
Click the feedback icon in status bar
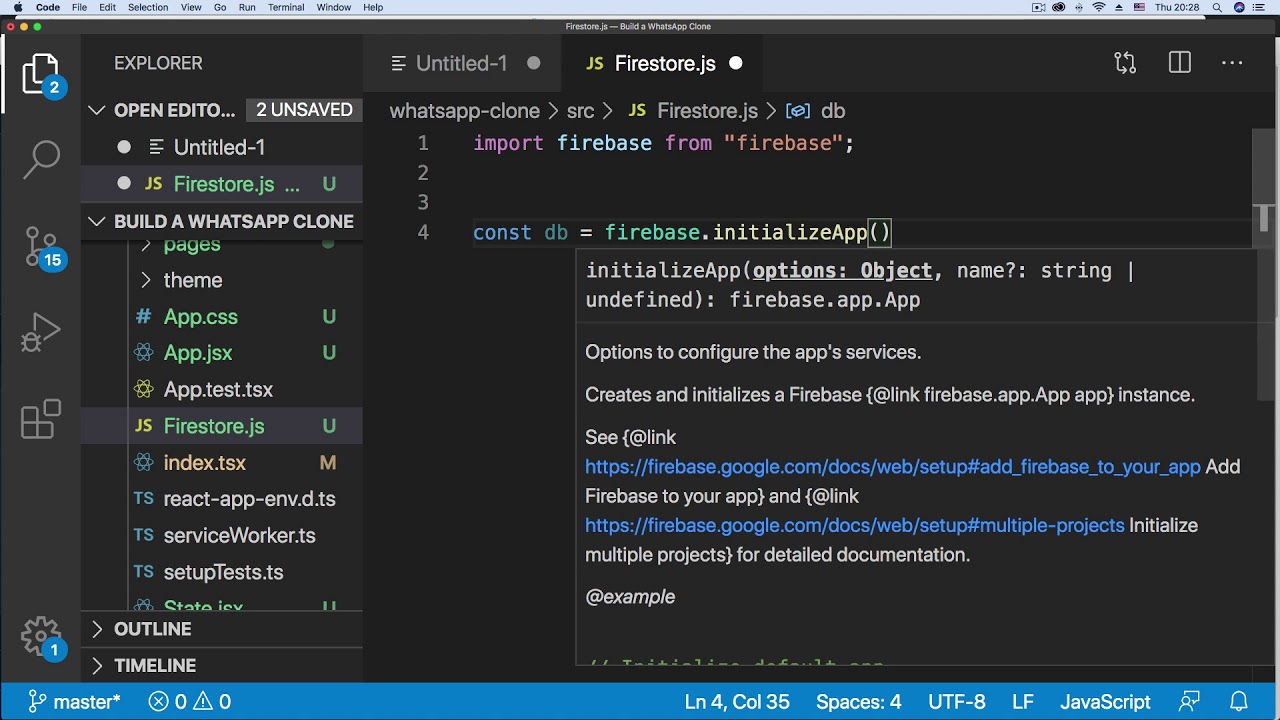(x=1190, y=701)
